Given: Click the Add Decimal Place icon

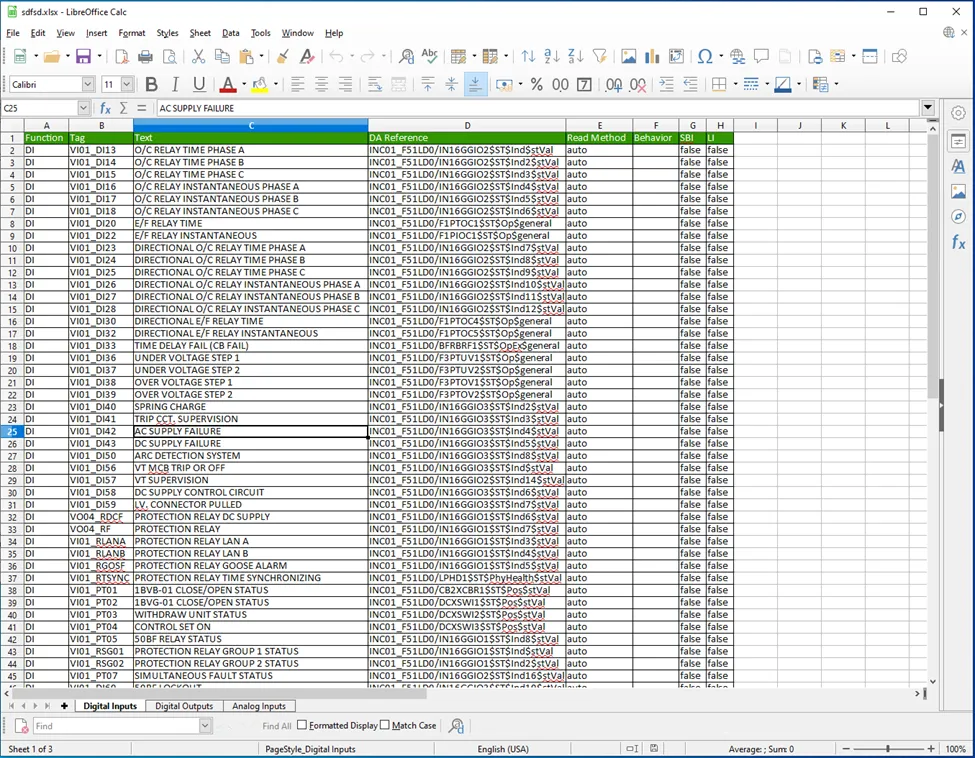Looking at the screenshot, I should click(x=614, y=85).
